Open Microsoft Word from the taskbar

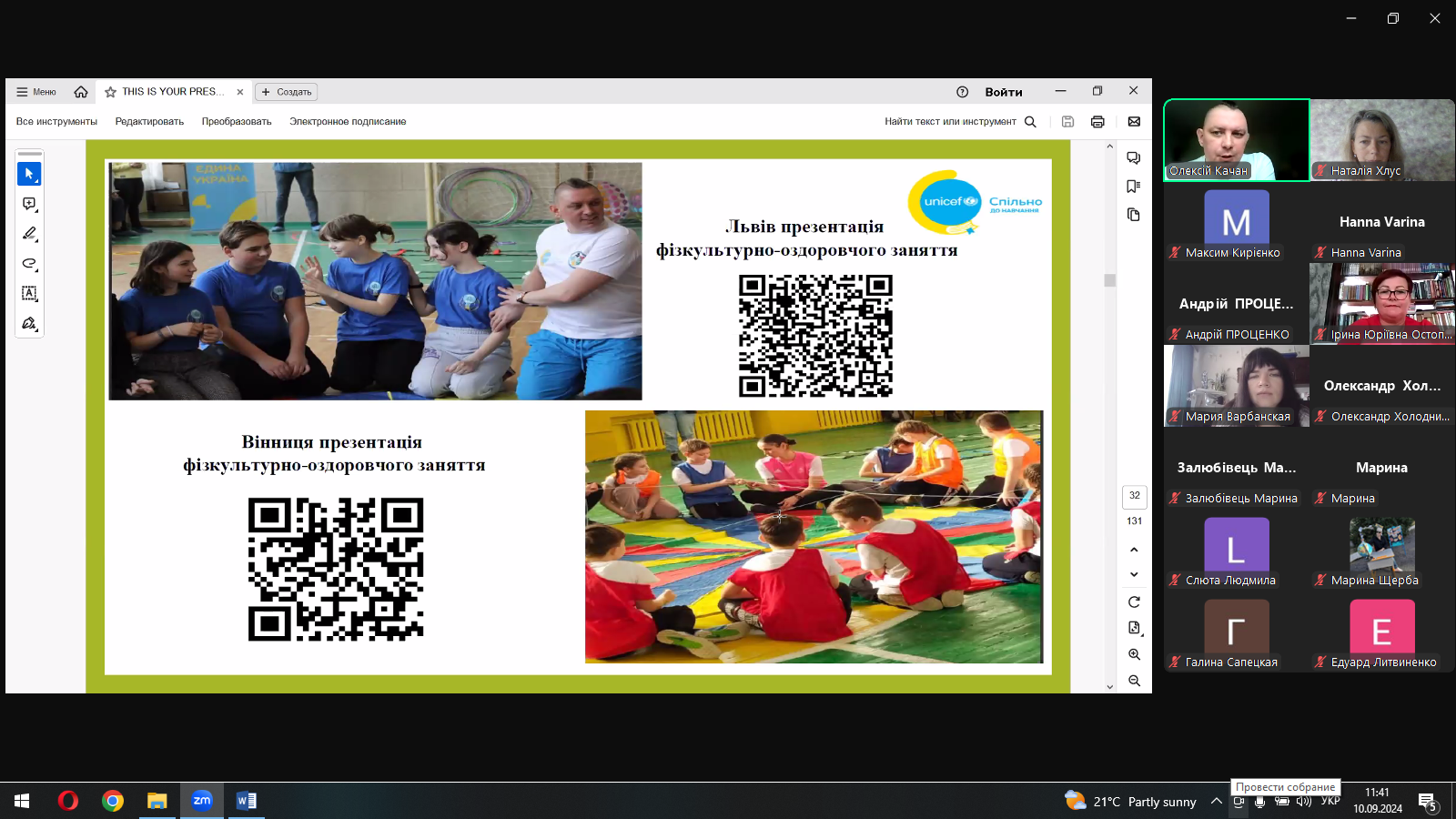point(247,801)
